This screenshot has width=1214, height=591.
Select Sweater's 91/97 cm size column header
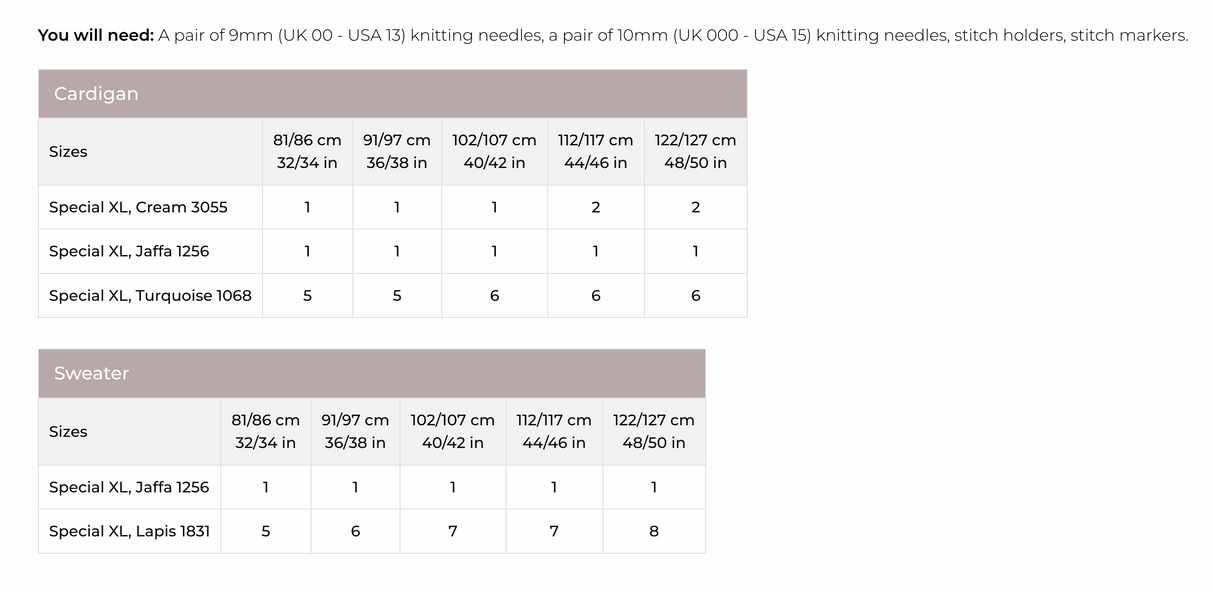pos(355,432)
